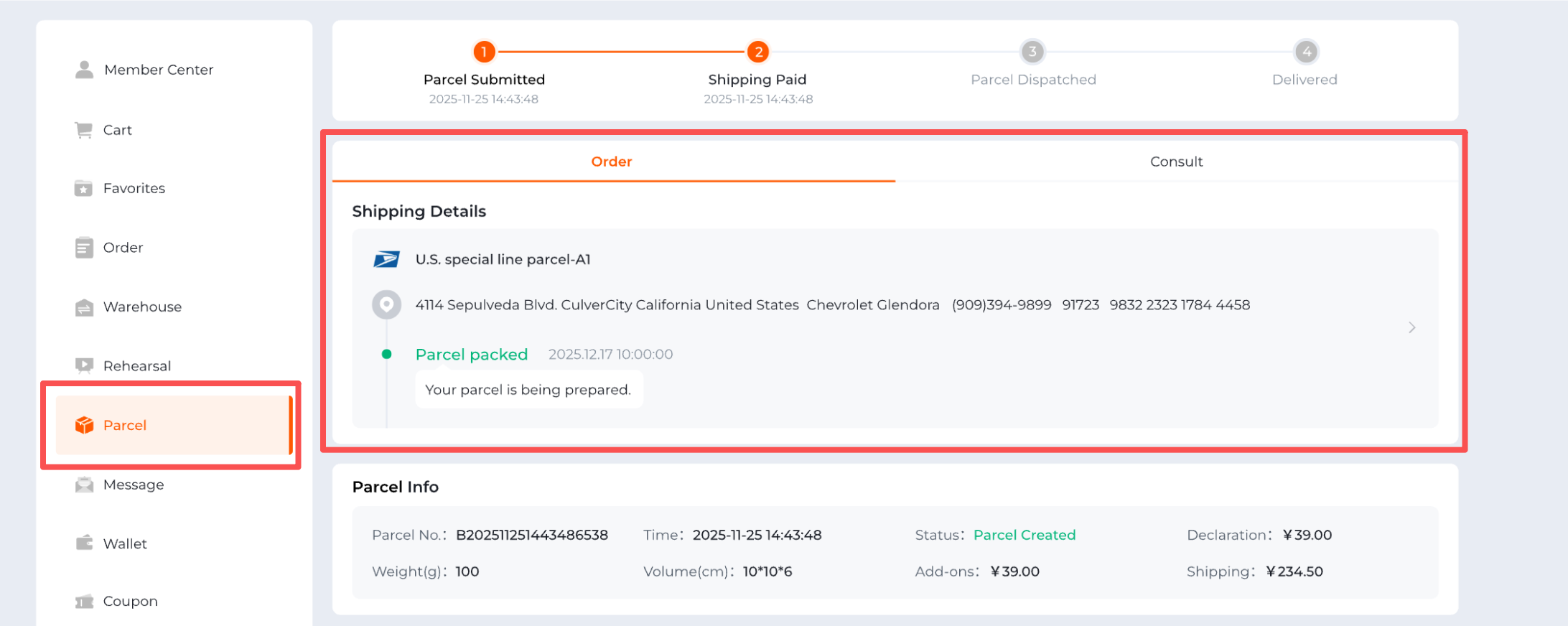Switch to the Consult tab
The width and height of the screenshot is (1568, 626).
tap(1176, 162)
